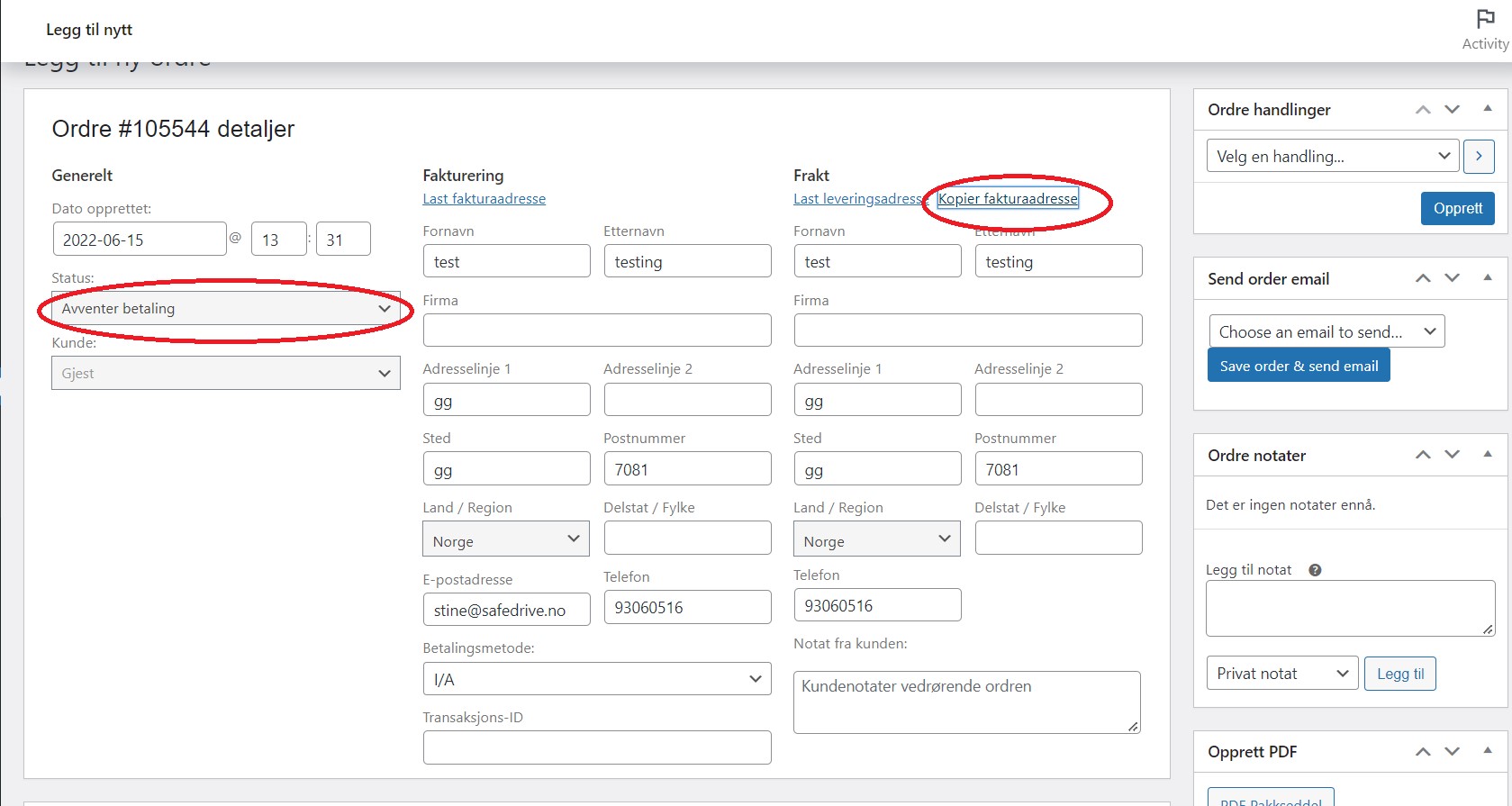The height and width of the screenshot is (806, 1512).
Task: Open the Kunde dropdown showing Gjest
Action: coord(225,374)
